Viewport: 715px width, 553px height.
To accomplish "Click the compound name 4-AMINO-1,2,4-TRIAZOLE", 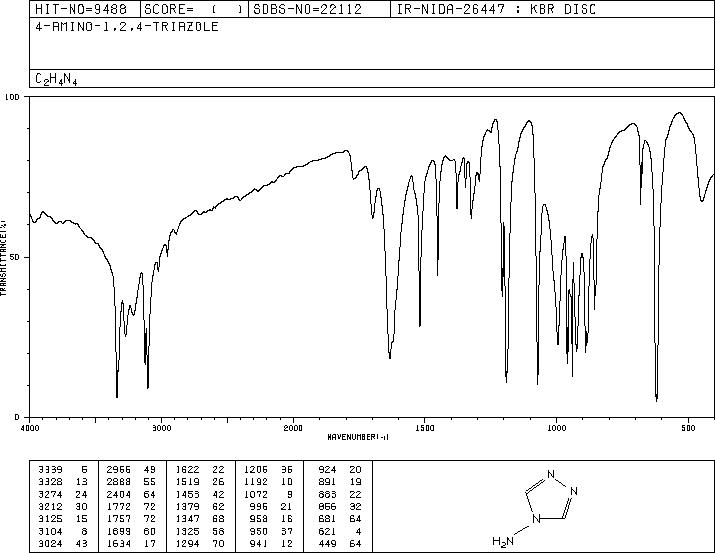I will click(127, 27).
